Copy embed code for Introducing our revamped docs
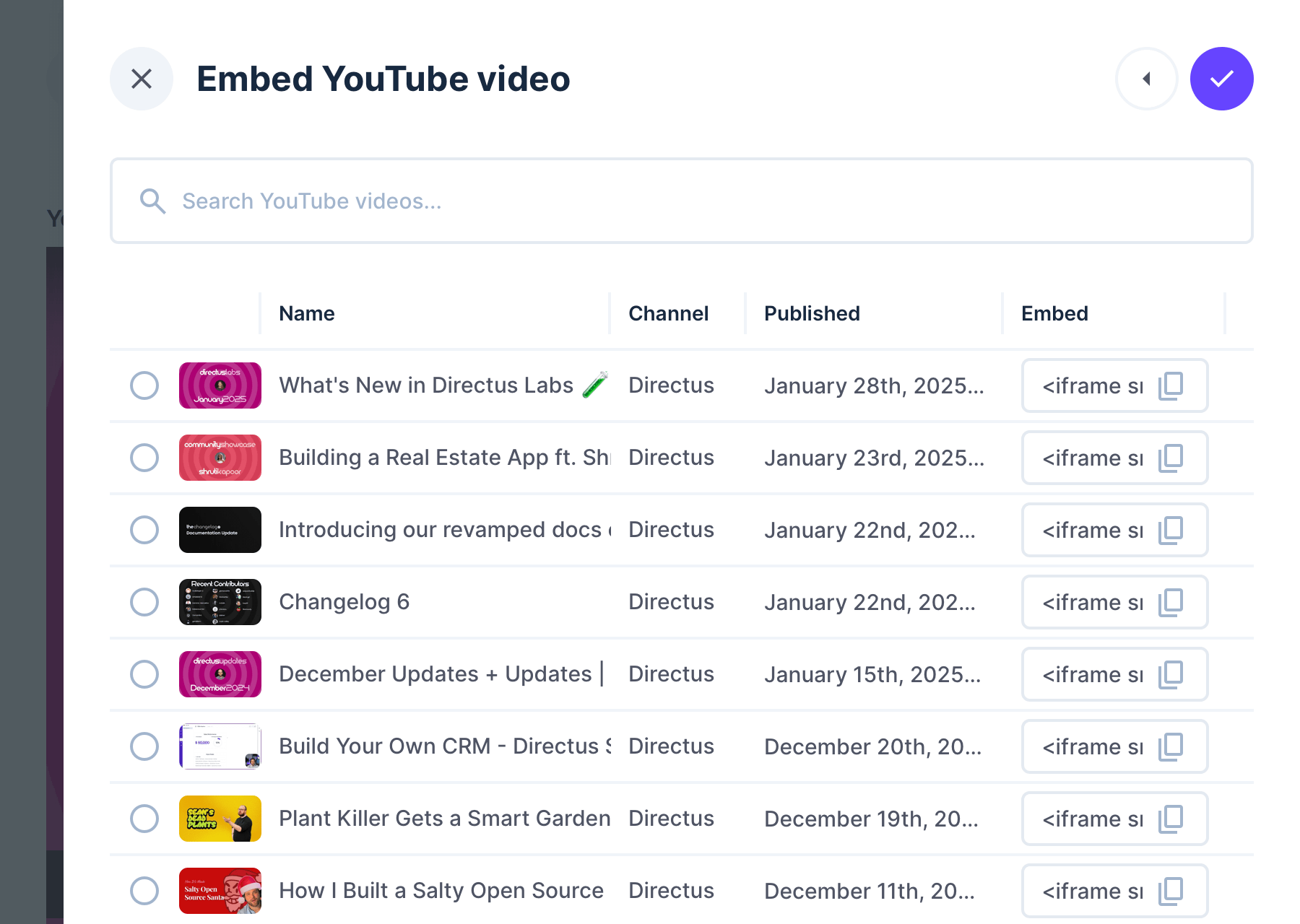This screenshot has height=924, width=1300. click(1171, 530)
